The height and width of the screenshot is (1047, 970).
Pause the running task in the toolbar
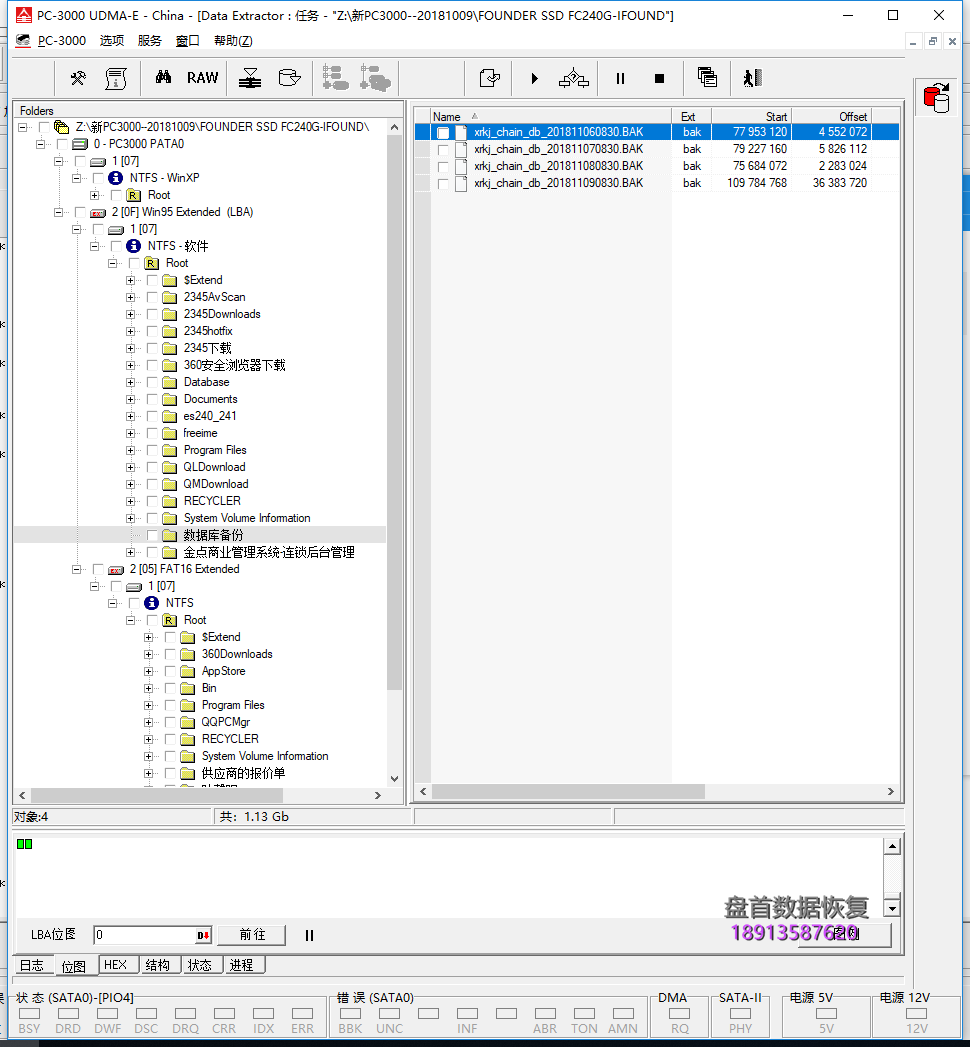pyautogui.click(x=620, y=79)
